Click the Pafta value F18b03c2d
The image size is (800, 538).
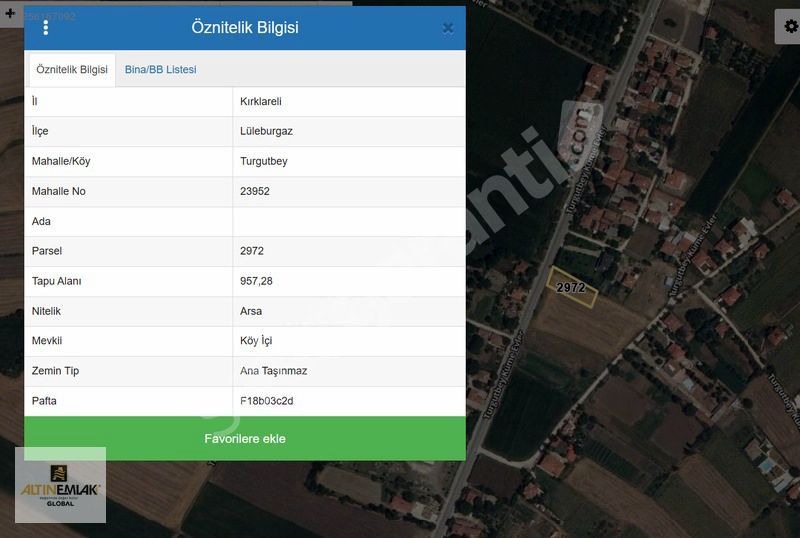[x=267, y=401]
